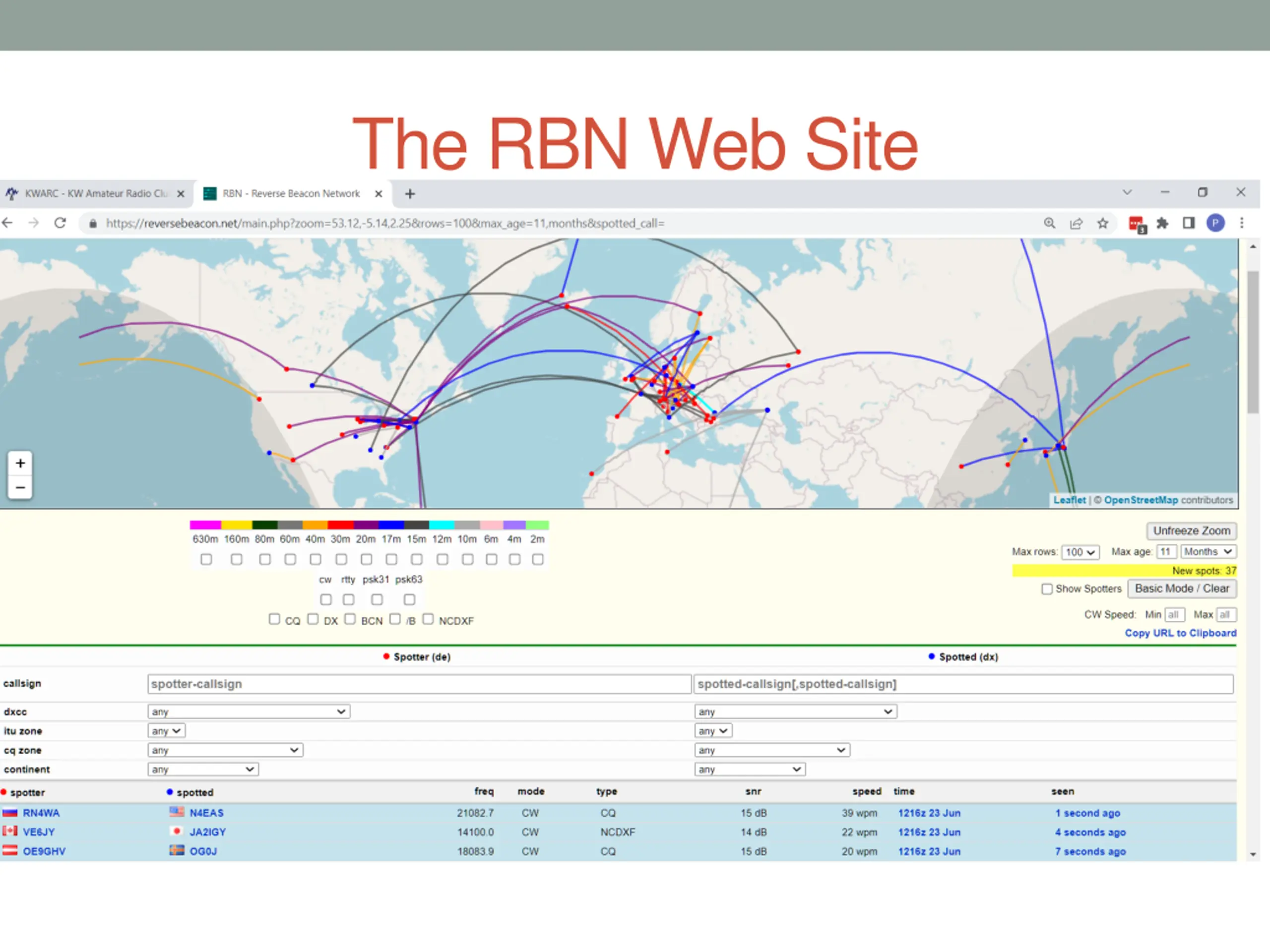This screenshot has height=952, width=1270.
Task: Open the RN4WA spotter link
Action: 41,813
